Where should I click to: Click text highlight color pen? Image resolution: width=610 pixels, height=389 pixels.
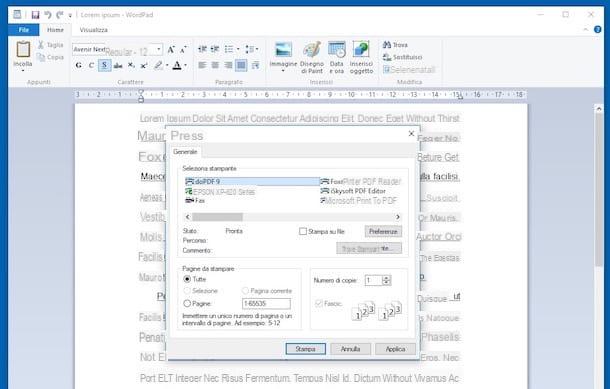point(158,65)
